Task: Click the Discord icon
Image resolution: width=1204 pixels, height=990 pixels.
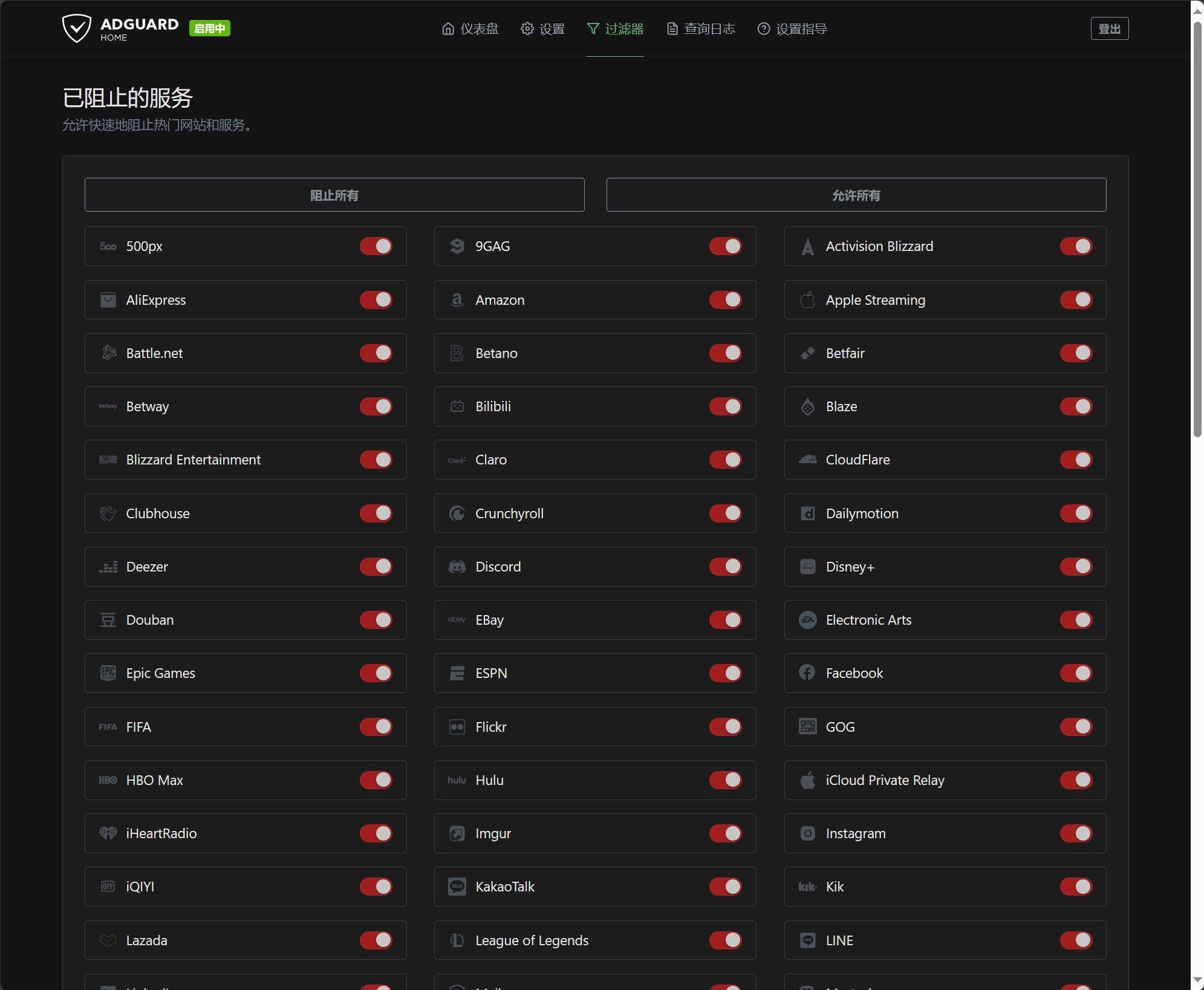Action: [457, 567]
